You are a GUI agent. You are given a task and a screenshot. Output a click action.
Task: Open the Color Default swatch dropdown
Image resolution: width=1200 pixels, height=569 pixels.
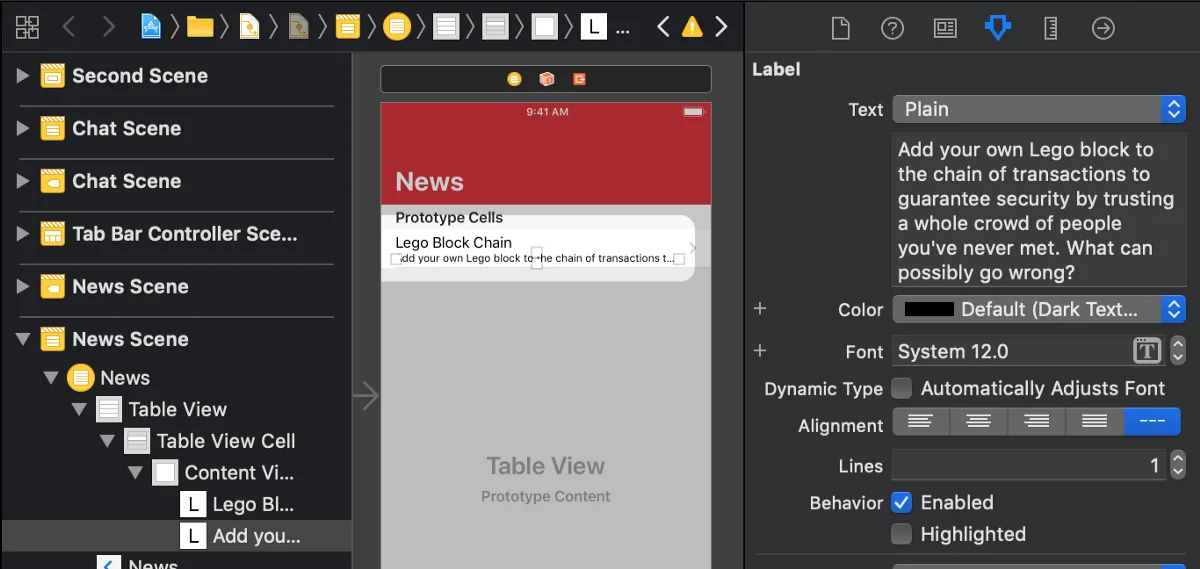1038,309
